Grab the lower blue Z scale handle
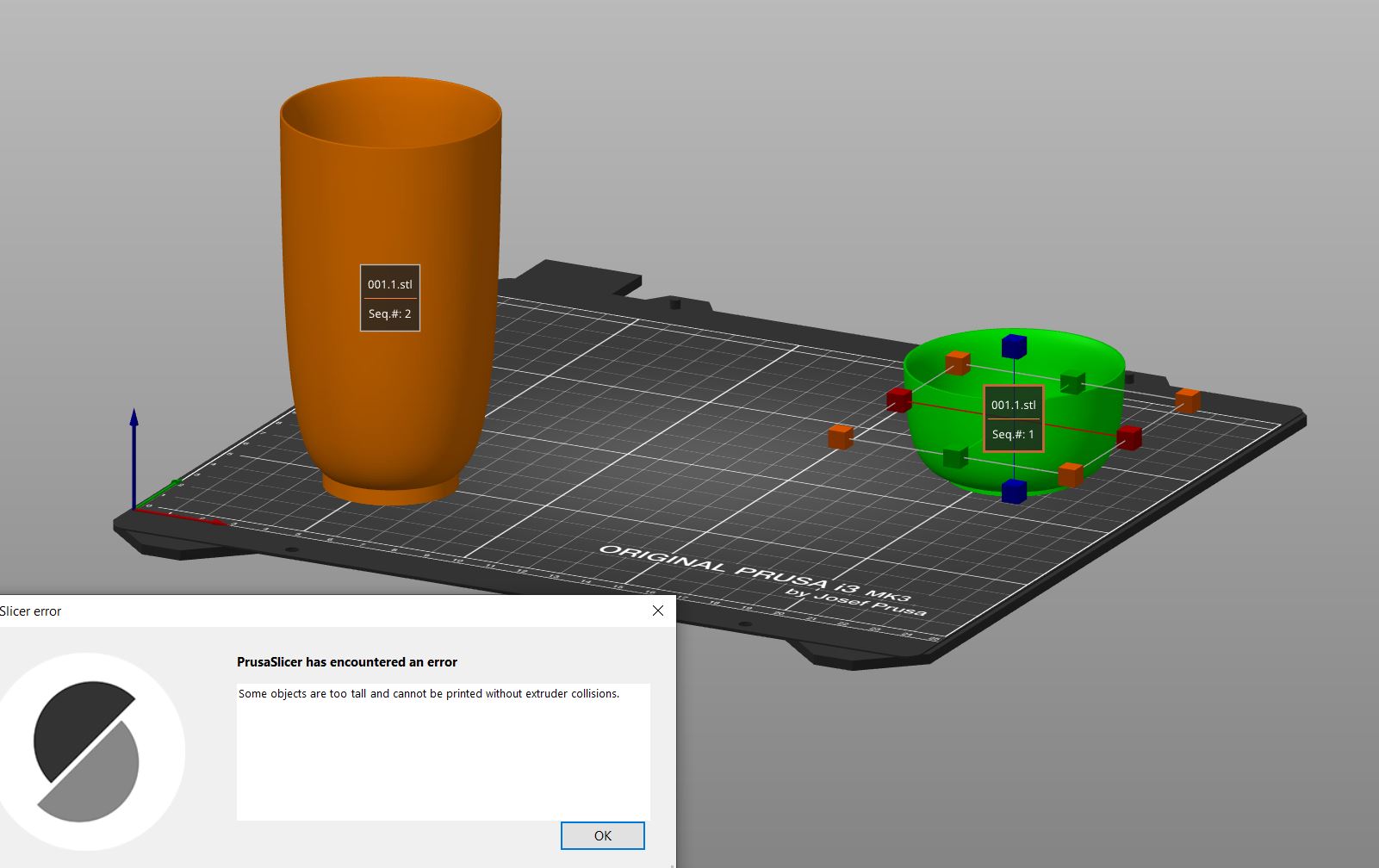The height and width of the screenshot is (868, 1379). [1014, 491]
